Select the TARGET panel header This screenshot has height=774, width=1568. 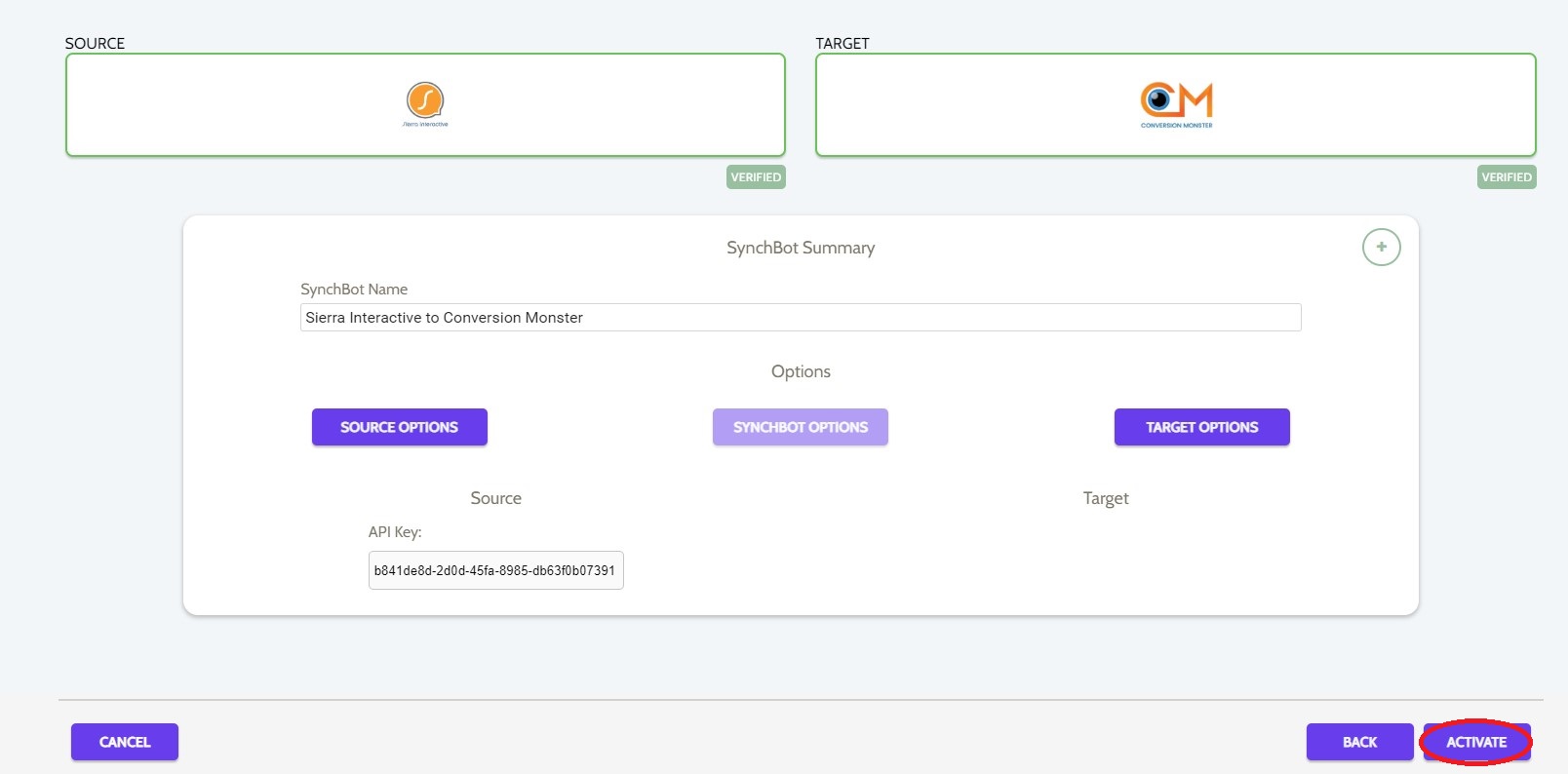tap(841, 43)
